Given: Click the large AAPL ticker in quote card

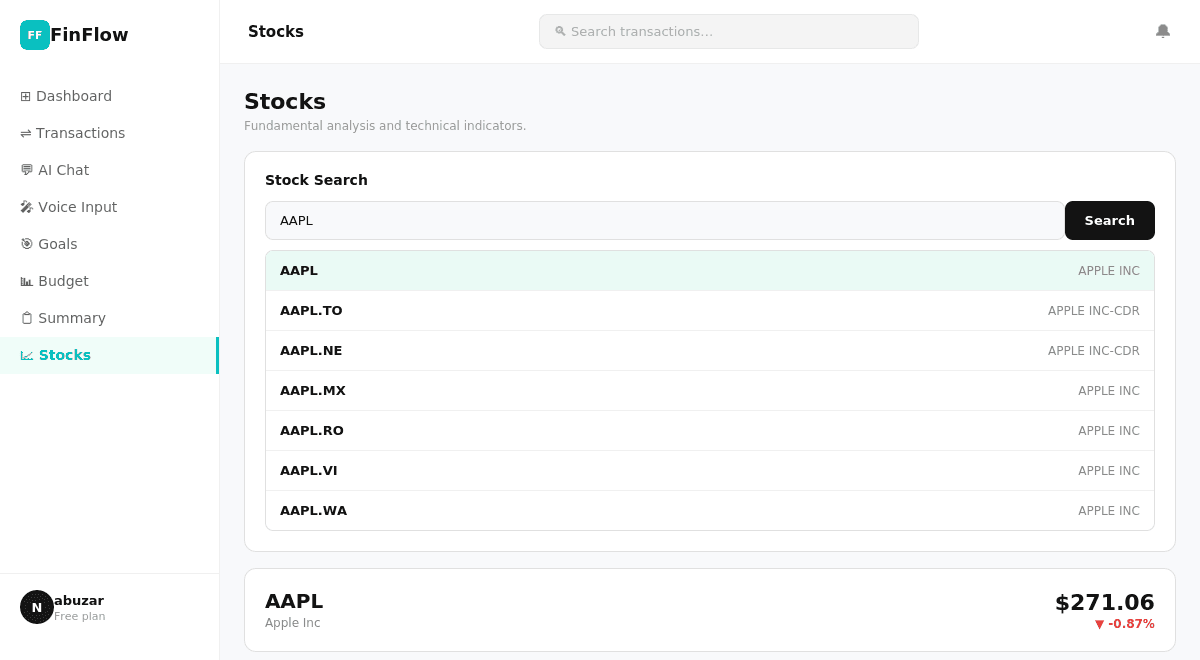Looking at the screenshot, I should coord(294,601).
